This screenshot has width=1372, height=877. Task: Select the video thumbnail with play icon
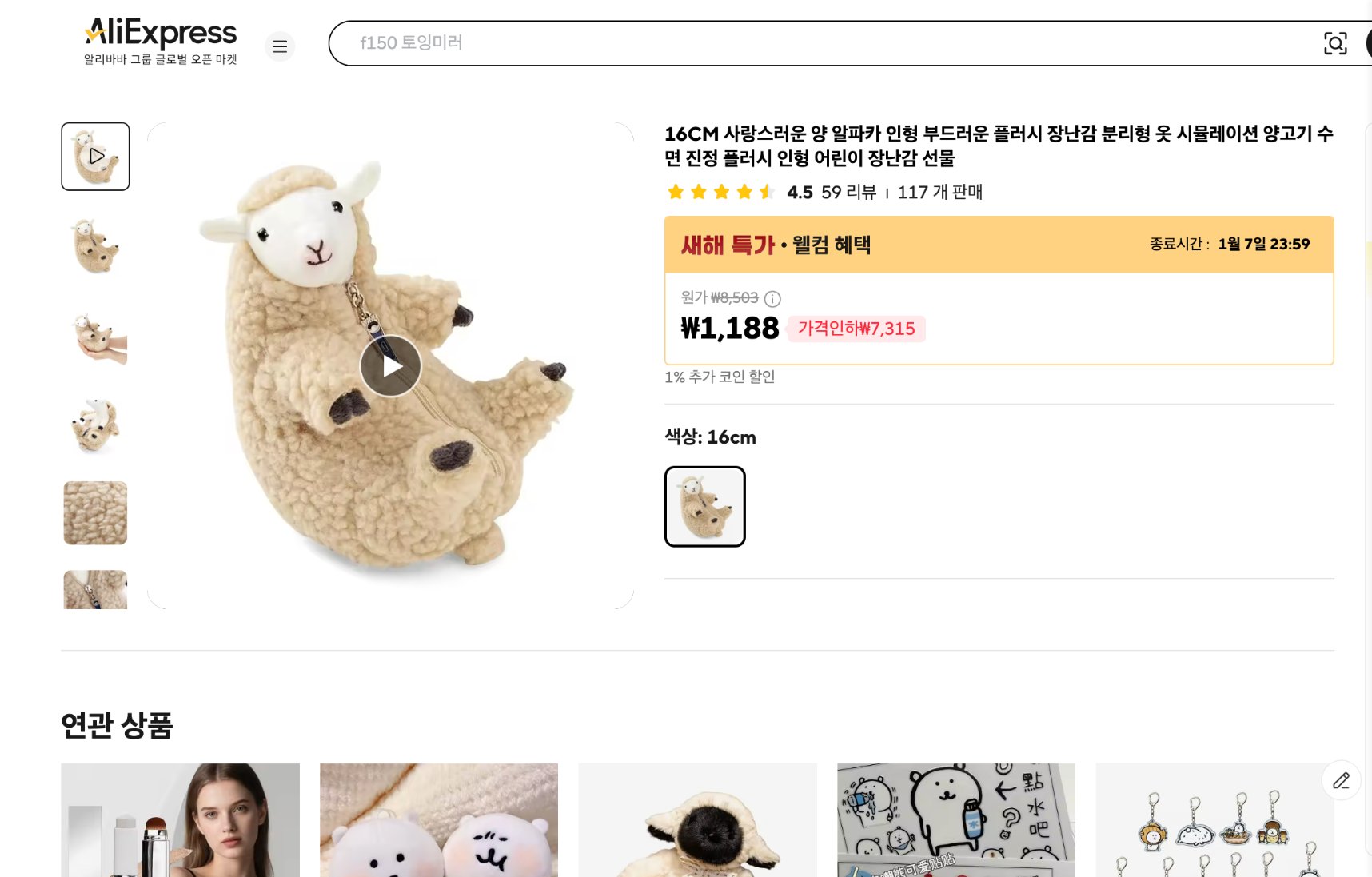point(95,157)
